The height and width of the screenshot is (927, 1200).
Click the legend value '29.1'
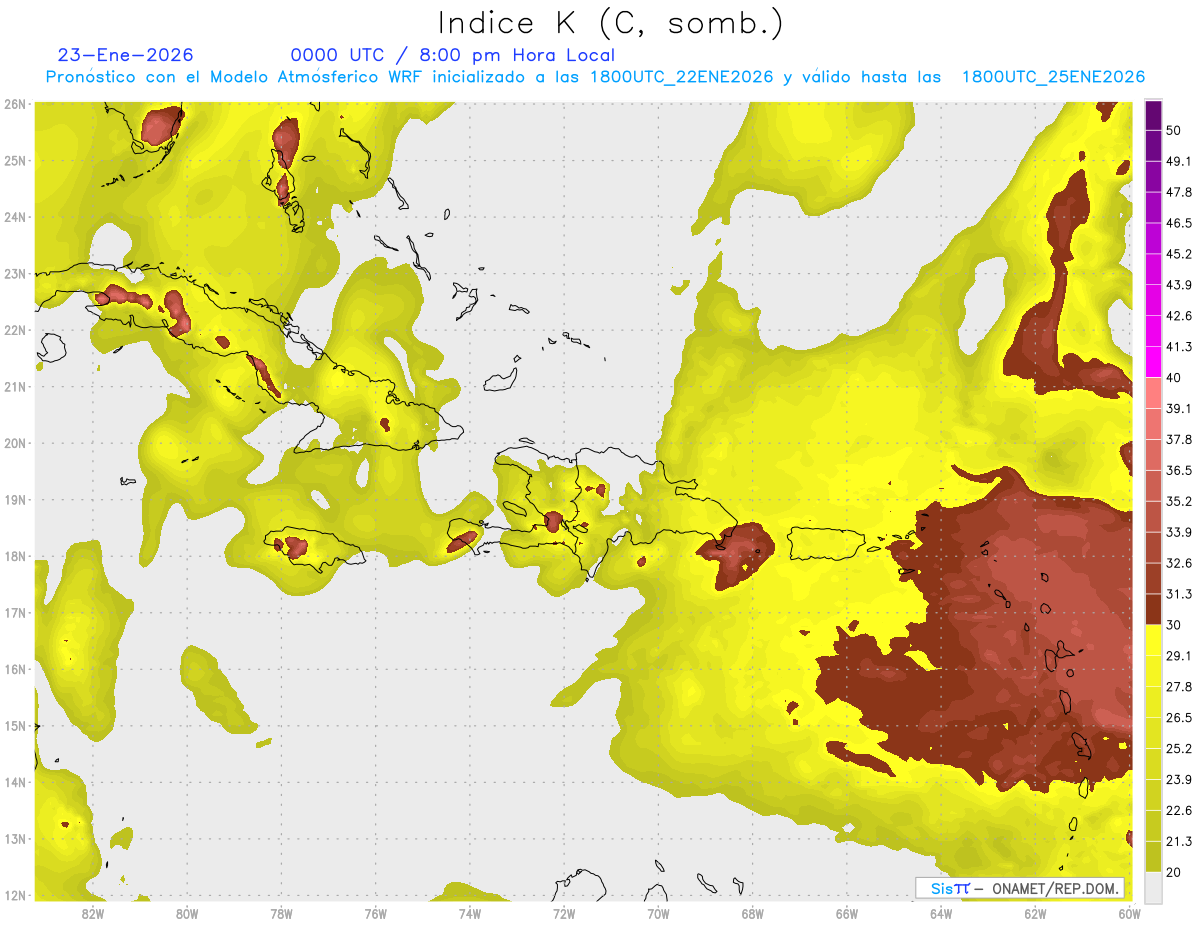1178,656
